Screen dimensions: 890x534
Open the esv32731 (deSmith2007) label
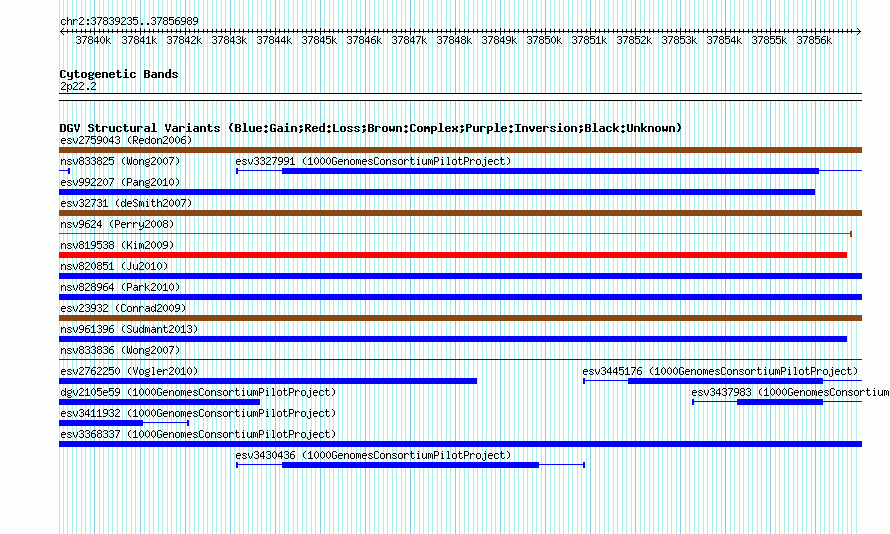pos(126,203)
